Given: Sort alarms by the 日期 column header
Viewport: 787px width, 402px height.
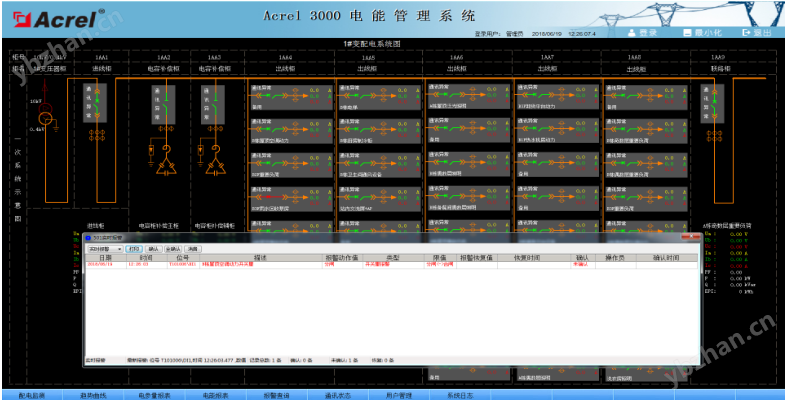Looking at the screenshot, I should 105,257.
